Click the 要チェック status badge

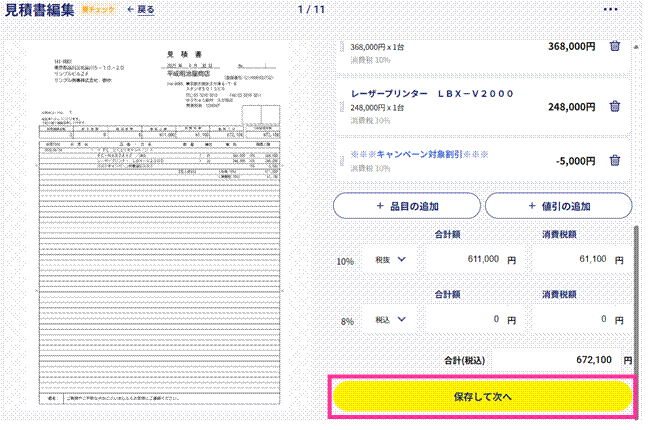[x=98, y=10]
